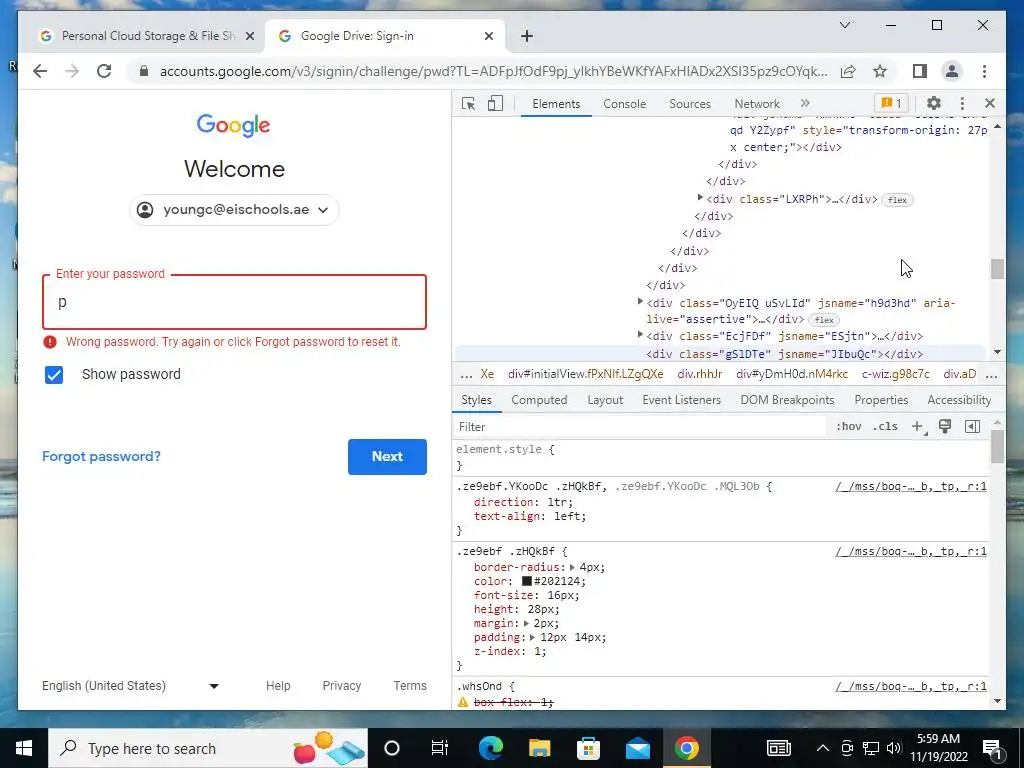The image size is (1024, 768).
Task: Expand the padding property triangle
Action: [x=533, y=637]
